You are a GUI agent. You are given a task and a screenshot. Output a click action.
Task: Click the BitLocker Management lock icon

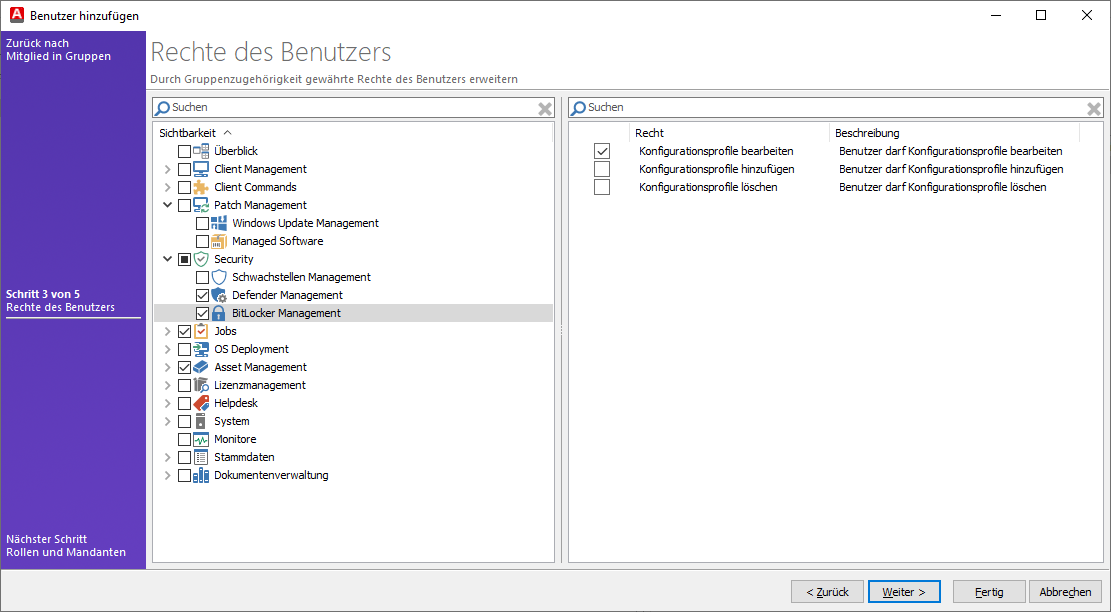(218, 312)
